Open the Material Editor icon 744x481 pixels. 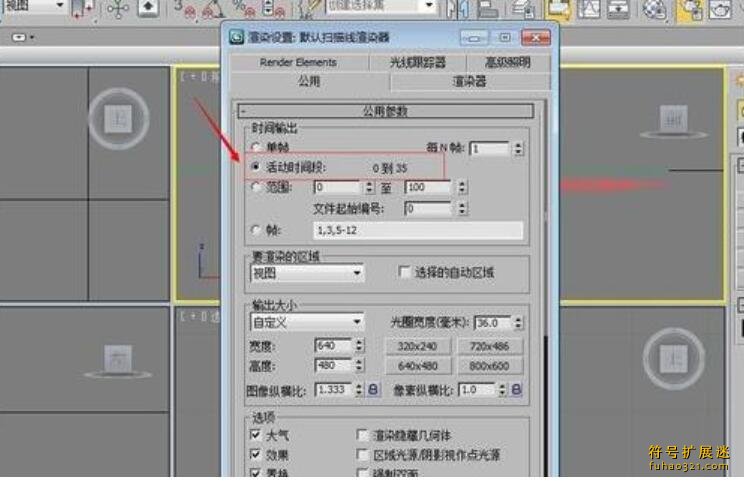[655, 9]
